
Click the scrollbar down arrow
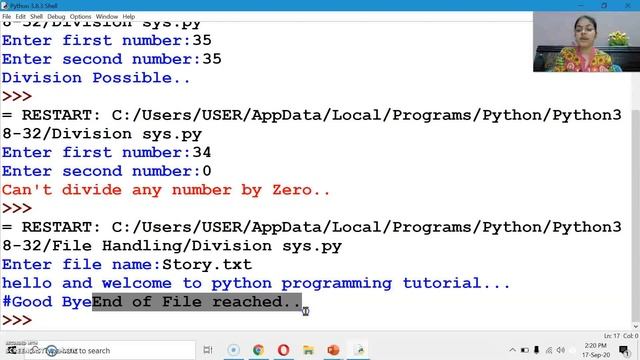pos(636,326)
